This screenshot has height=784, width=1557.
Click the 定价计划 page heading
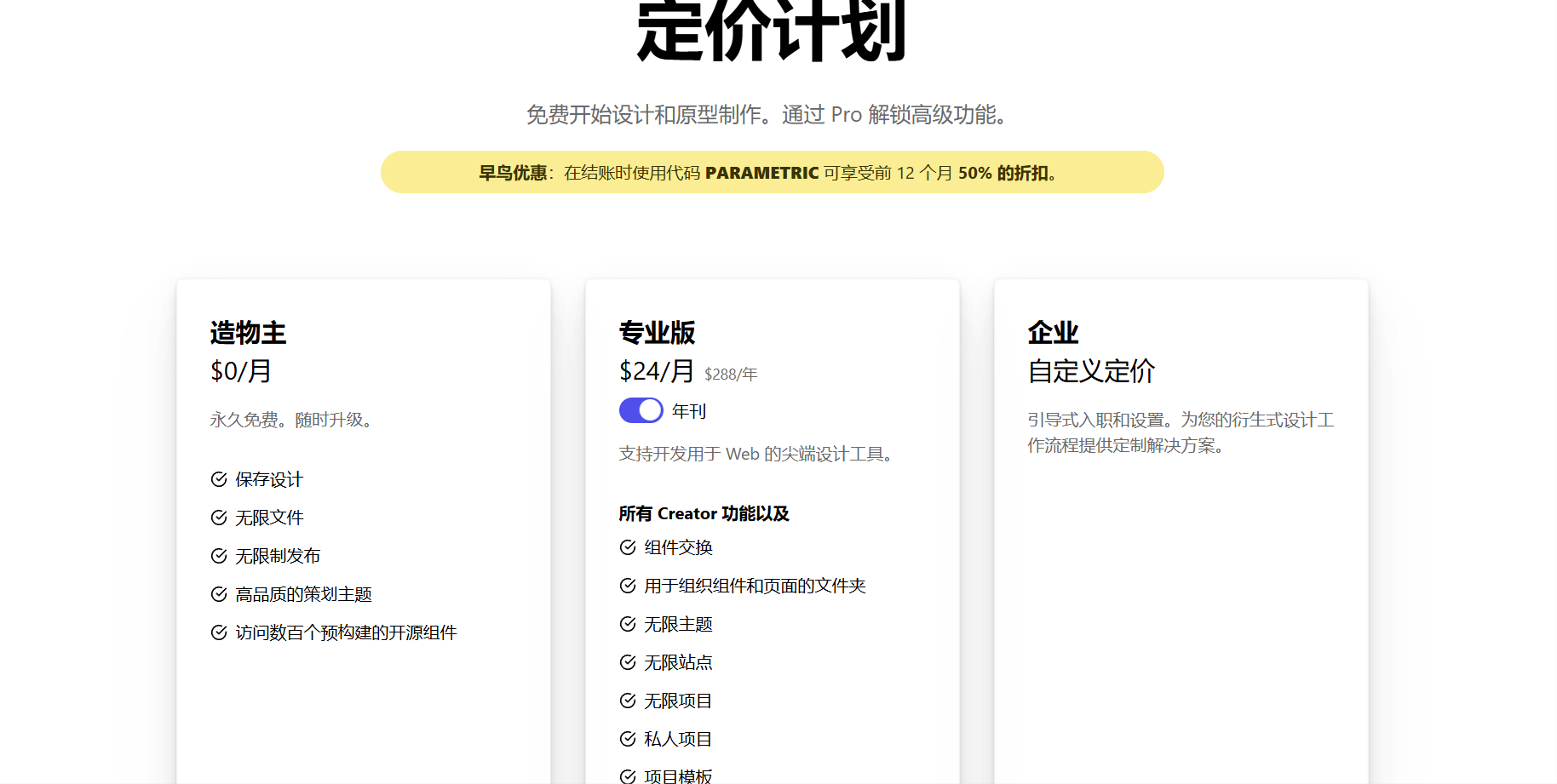tap(772, 31)
